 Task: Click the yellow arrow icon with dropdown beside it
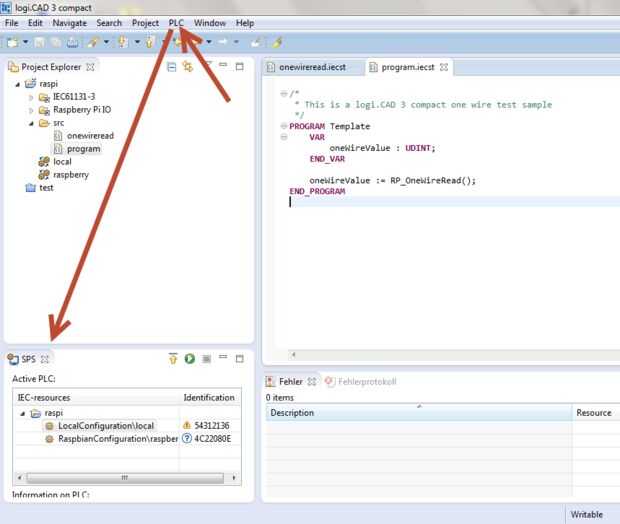[x=123, y=42]
